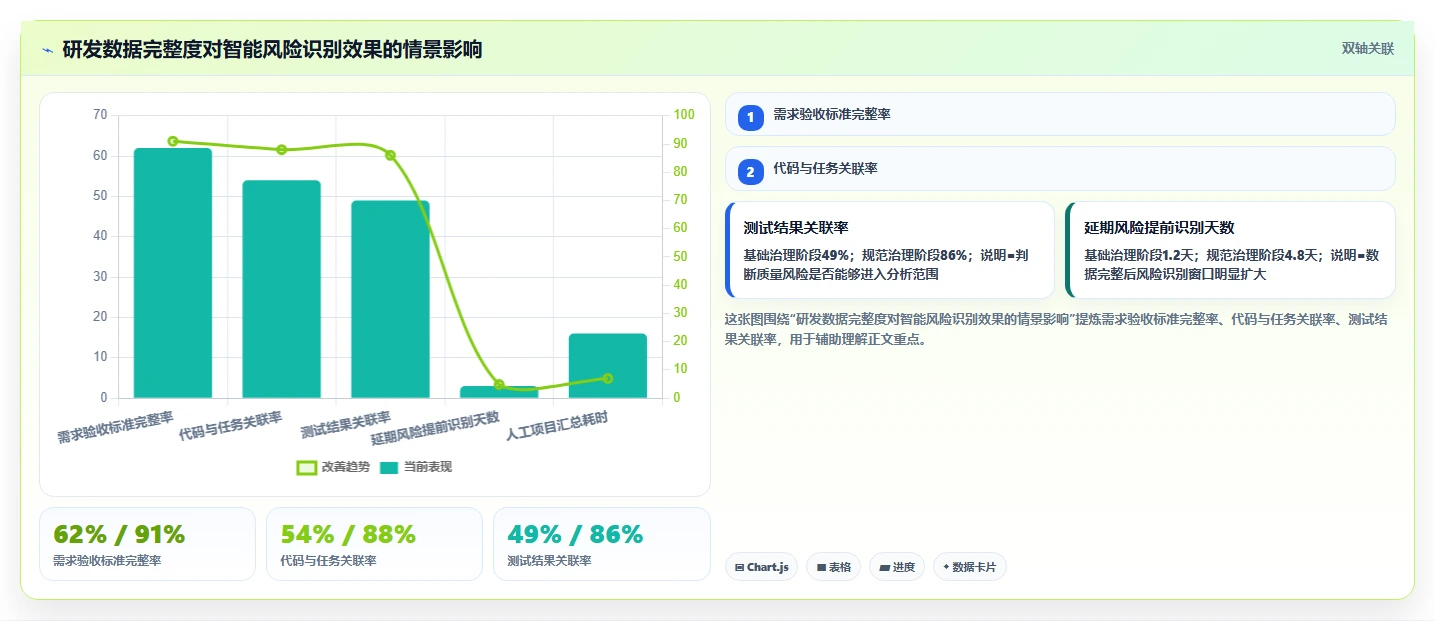This screenshot has height=621, width=1435.
Task: Toggle the 改善趋势 legend item
Action: click(x=334, y=467)
